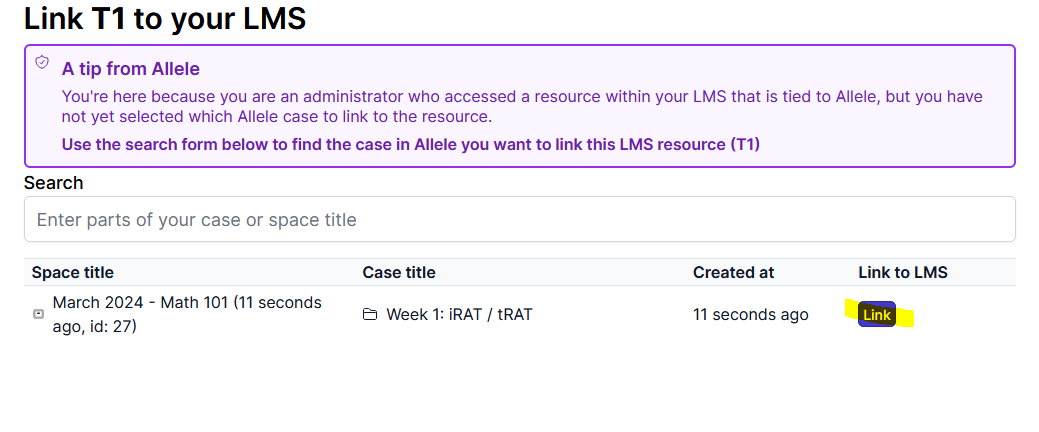Click the 'A tip from Allele' heading
1039x432 pixels.
coord(131,69)
